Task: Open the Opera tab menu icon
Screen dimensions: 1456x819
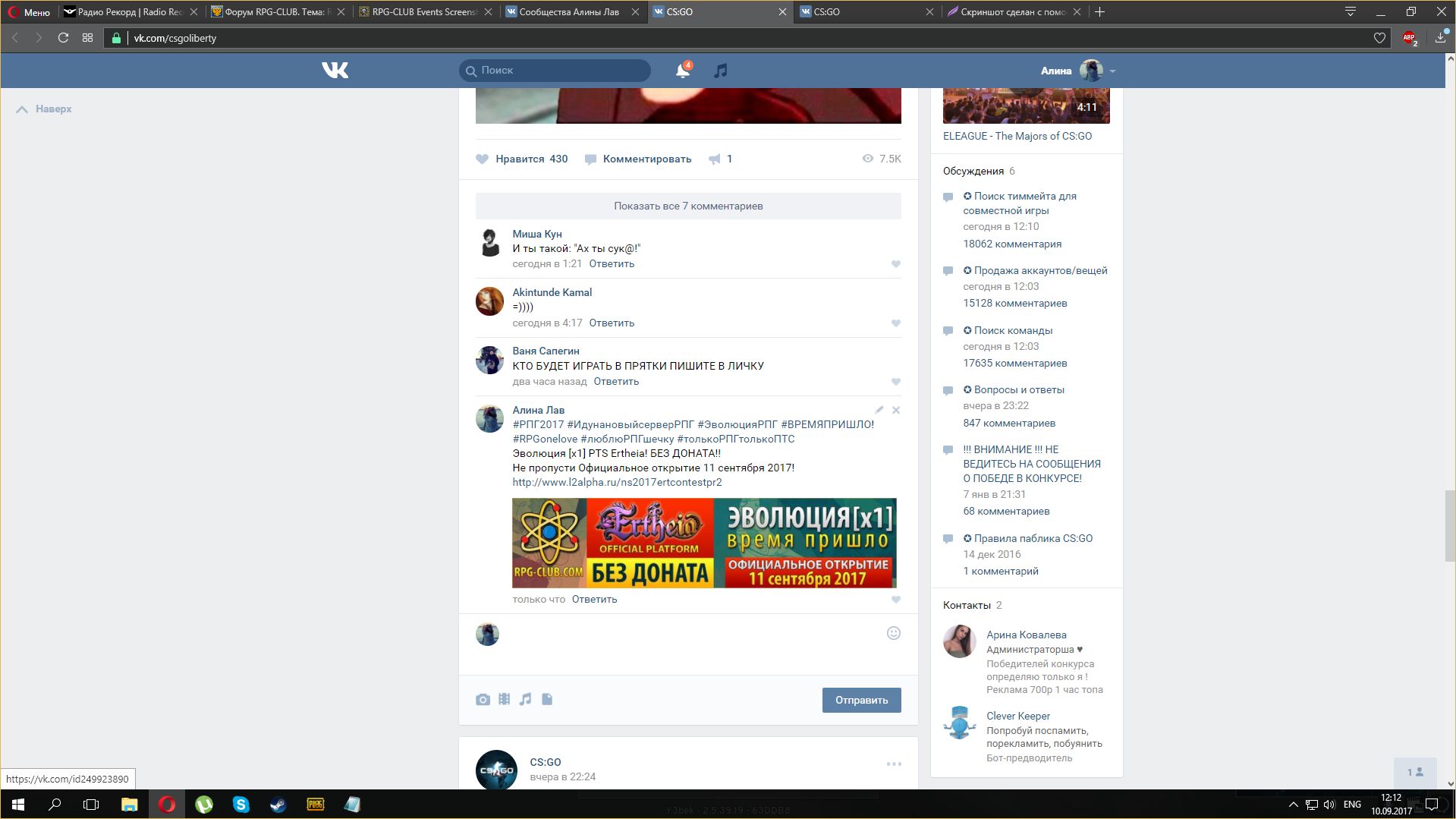Action: click(1351, 11)
